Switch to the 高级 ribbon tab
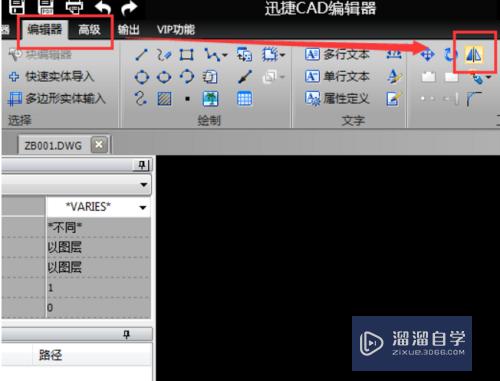Screen dimensions: 500x381 [x=89, y=30]
